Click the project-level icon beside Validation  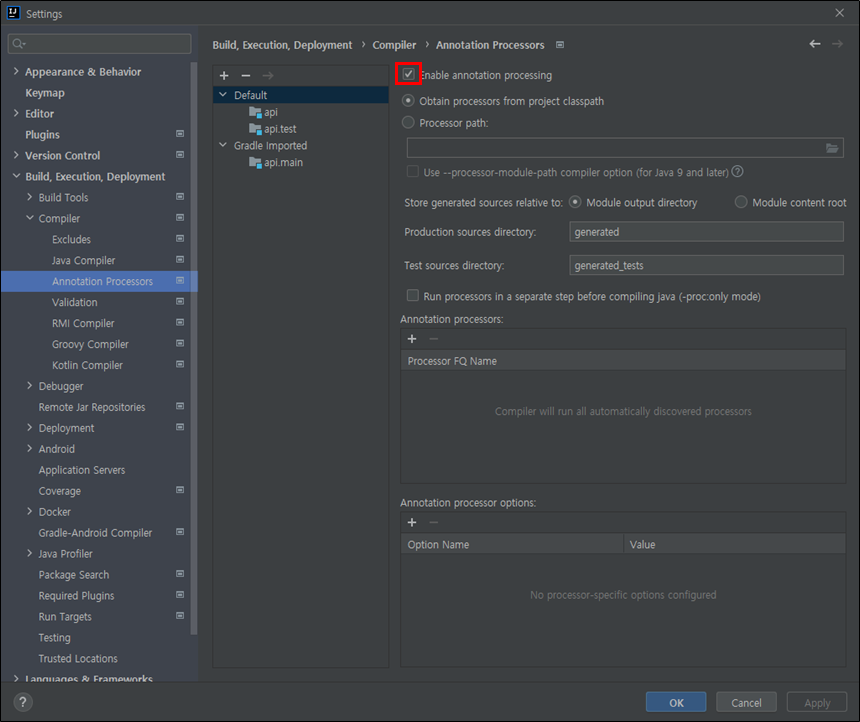(180, 301)
